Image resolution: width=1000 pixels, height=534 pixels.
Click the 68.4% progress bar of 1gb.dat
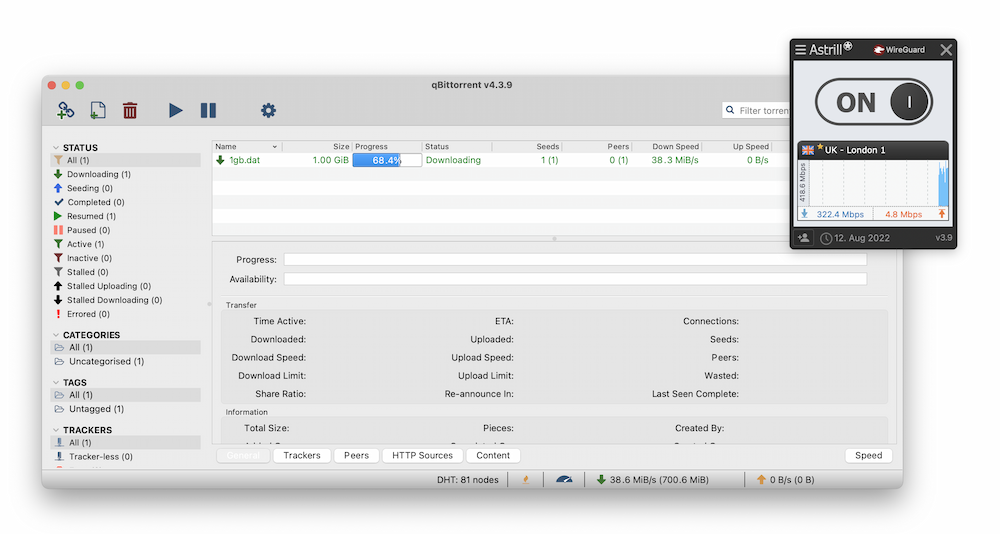click(x=387, y=160)
